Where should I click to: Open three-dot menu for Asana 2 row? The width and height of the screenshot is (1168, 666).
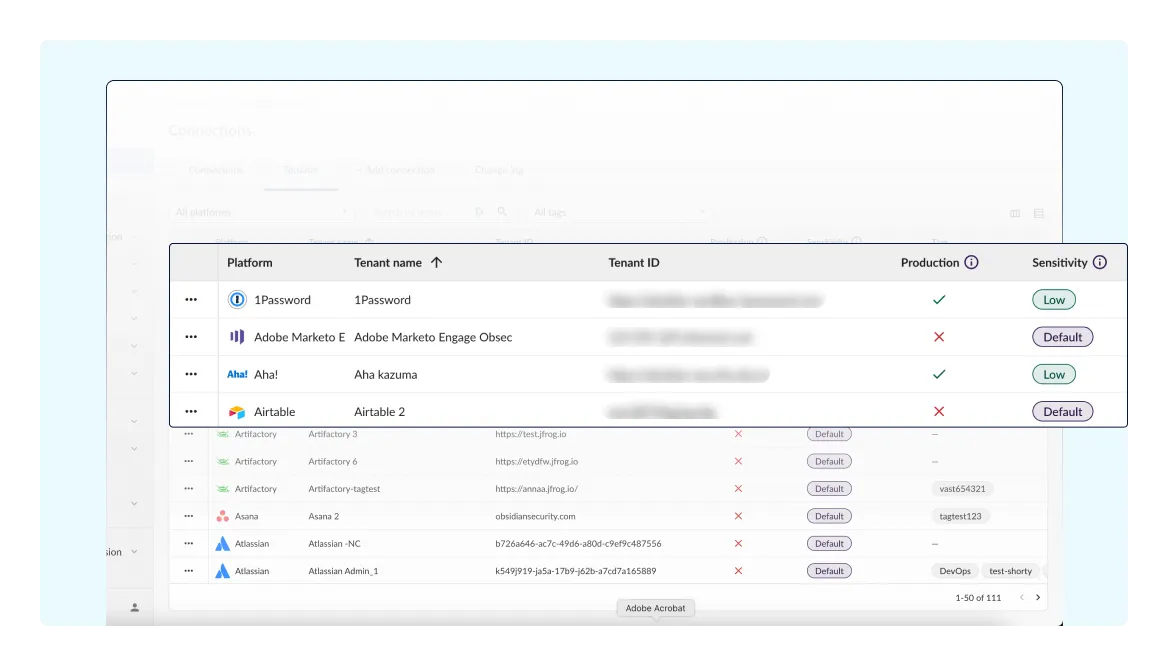188,516
